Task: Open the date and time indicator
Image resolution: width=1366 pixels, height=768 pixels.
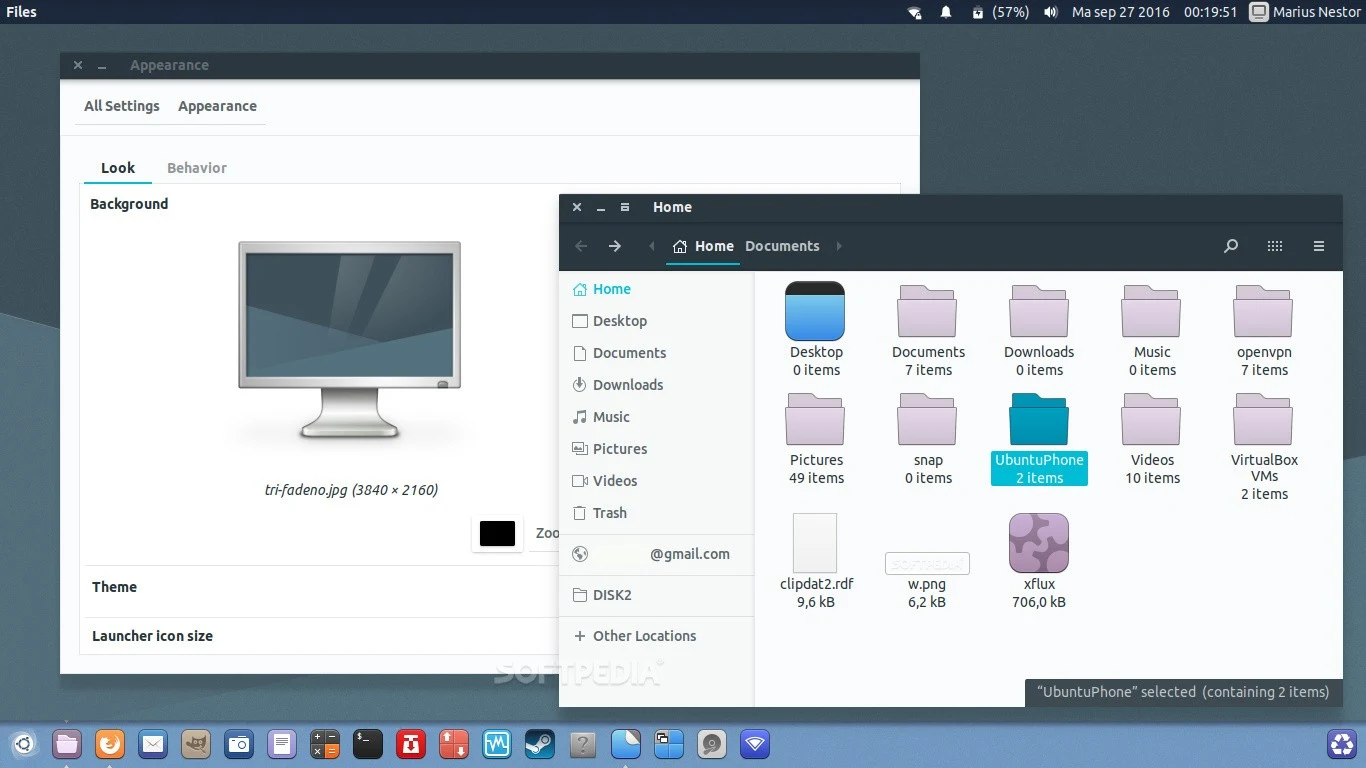Action: [x=1155, y=12]
